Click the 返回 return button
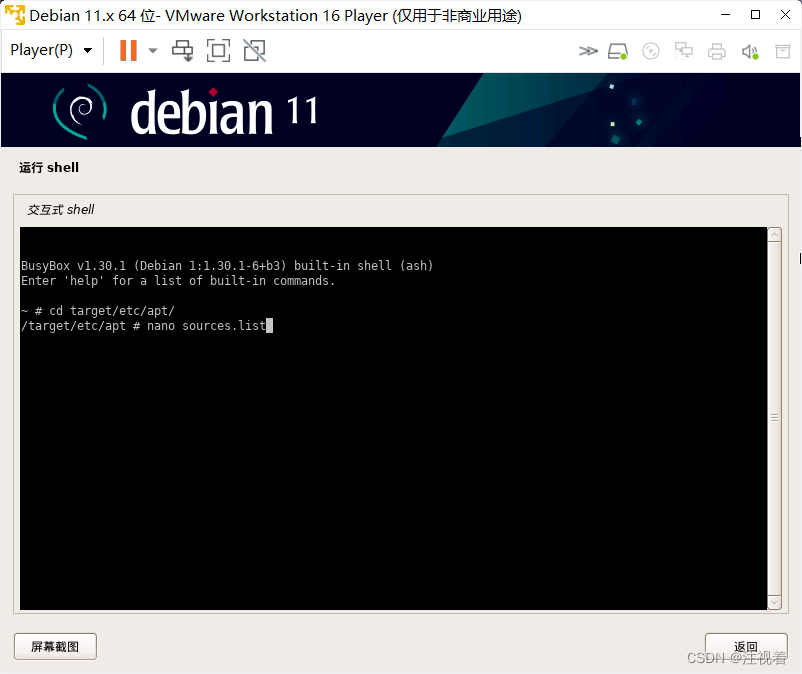Screen dimensions: 802x674 tap(745, 646)
